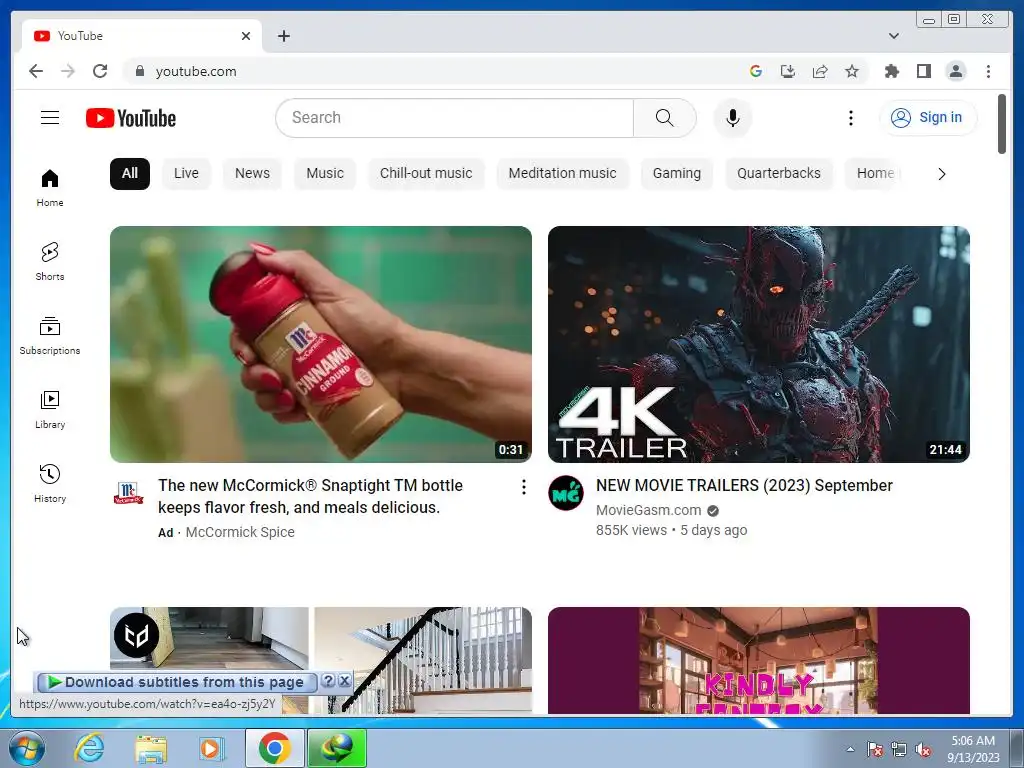
Task: Open the Kindly Fantasy video thumbnail
Action: point(758,660)
